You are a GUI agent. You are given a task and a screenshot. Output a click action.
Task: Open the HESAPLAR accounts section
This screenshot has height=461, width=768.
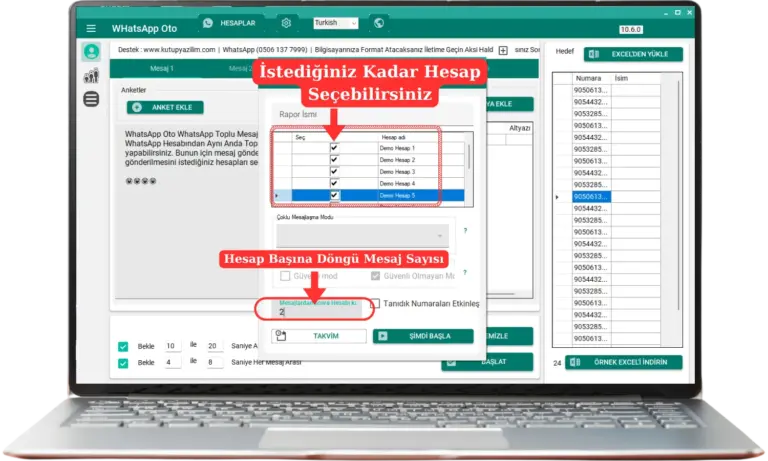pos(230,23)
